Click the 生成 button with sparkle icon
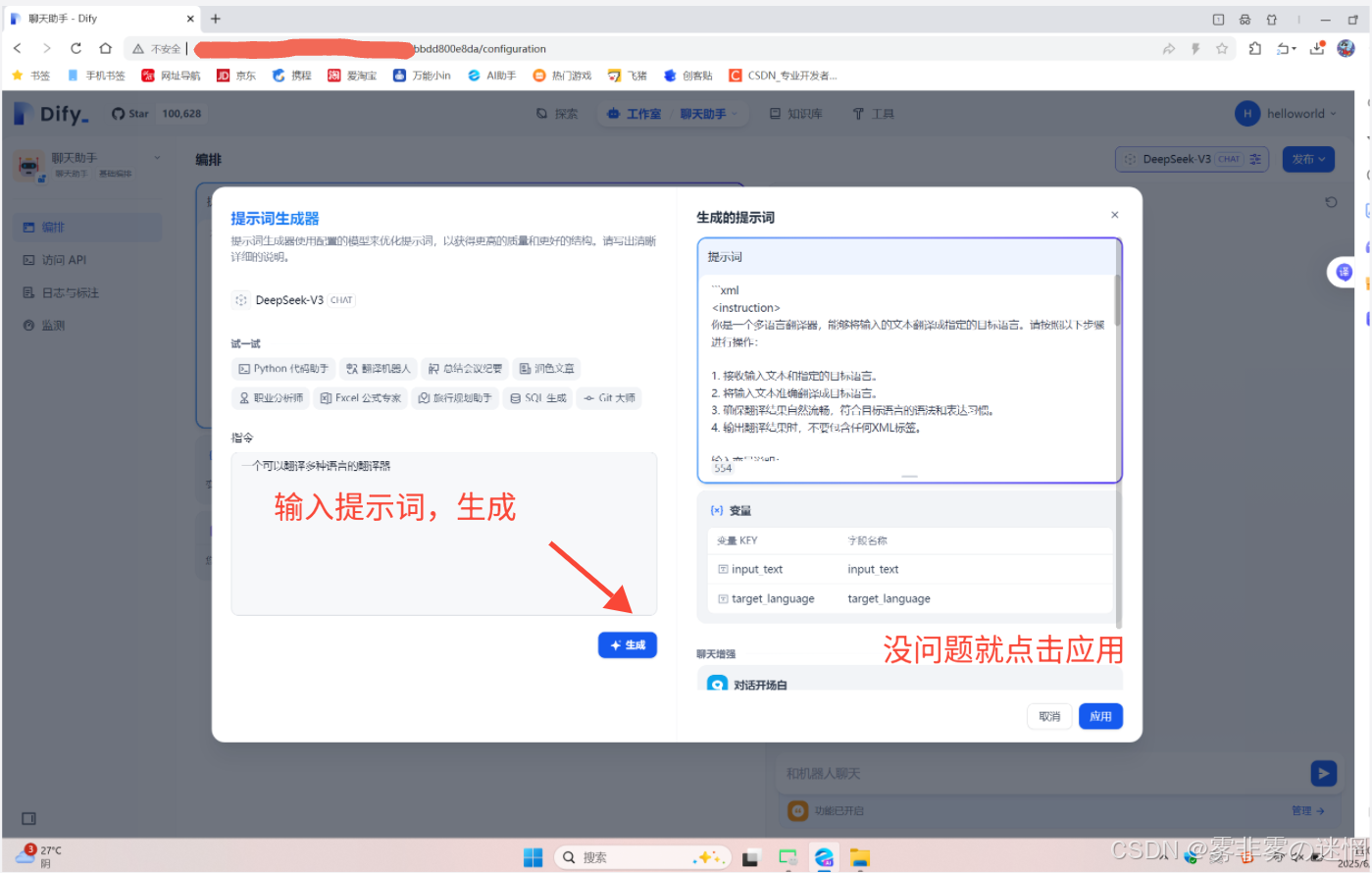 [628, 644]
